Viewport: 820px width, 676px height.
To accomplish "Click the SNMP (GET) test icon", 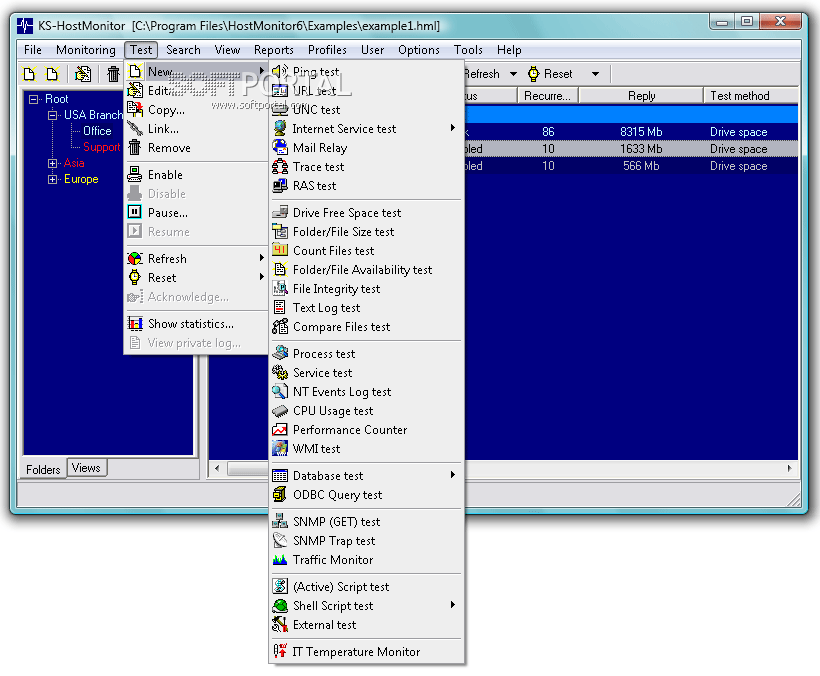I will tap(280, 521).
